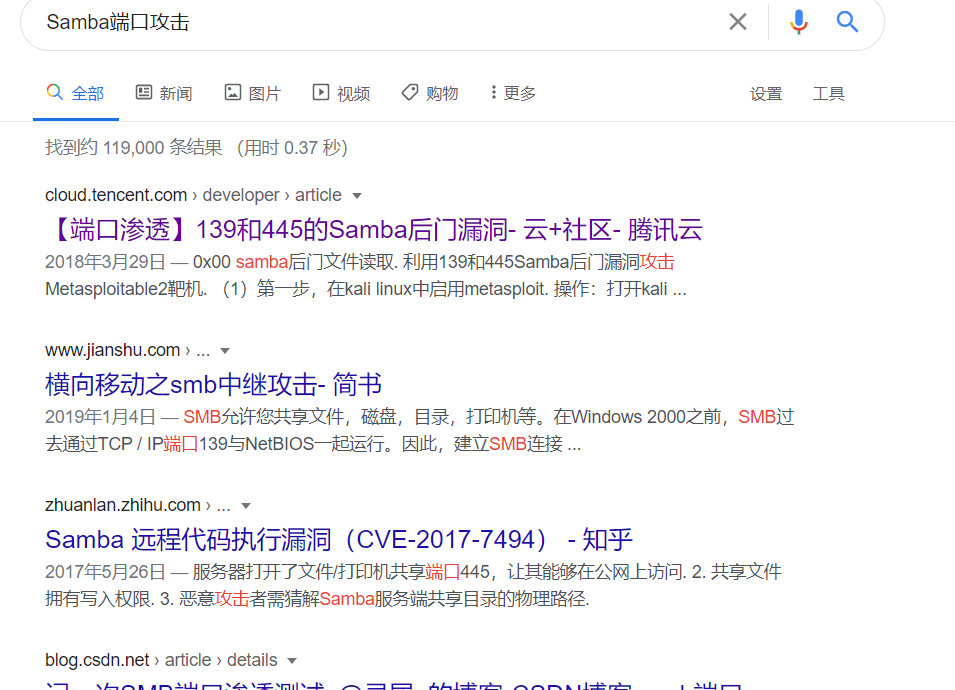The image size is (955, 690).
Task: Expand dropdown arrow next to blog.csdn.net
Action: pyautogui.click(x=292, y=661)
